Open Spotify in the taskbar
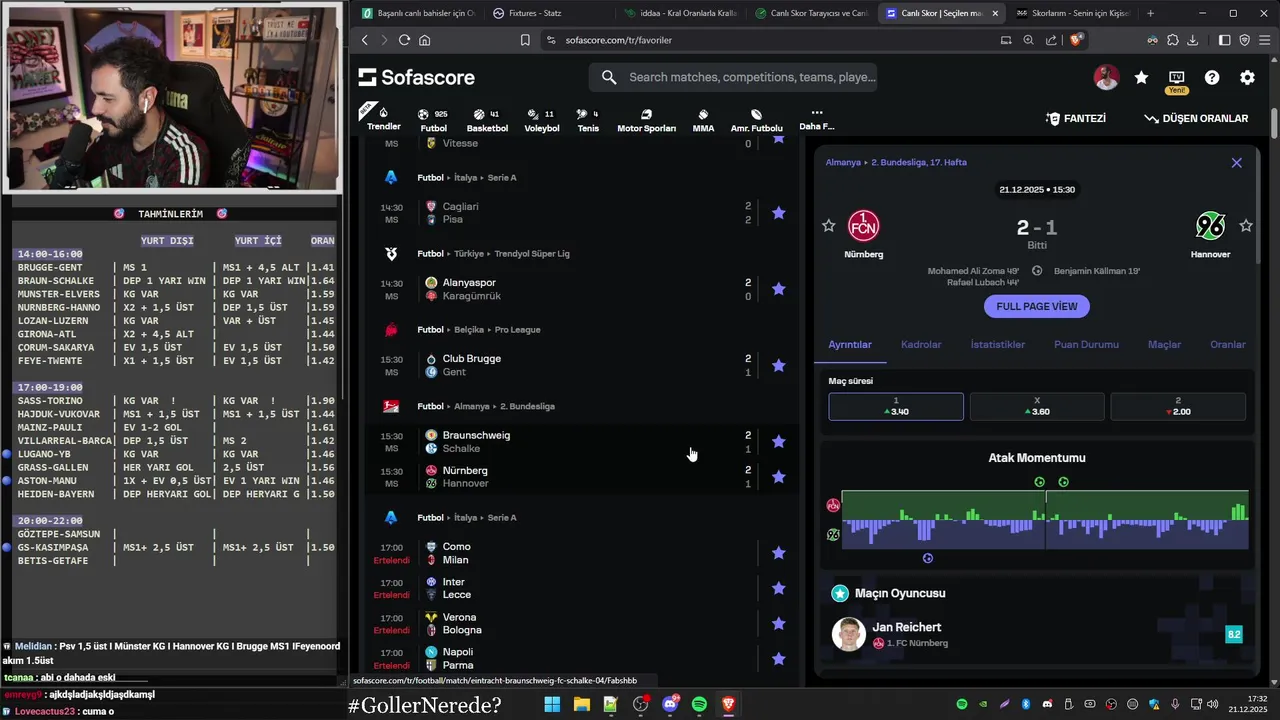This screenshot has height=720, width=1280. point(699,704)
